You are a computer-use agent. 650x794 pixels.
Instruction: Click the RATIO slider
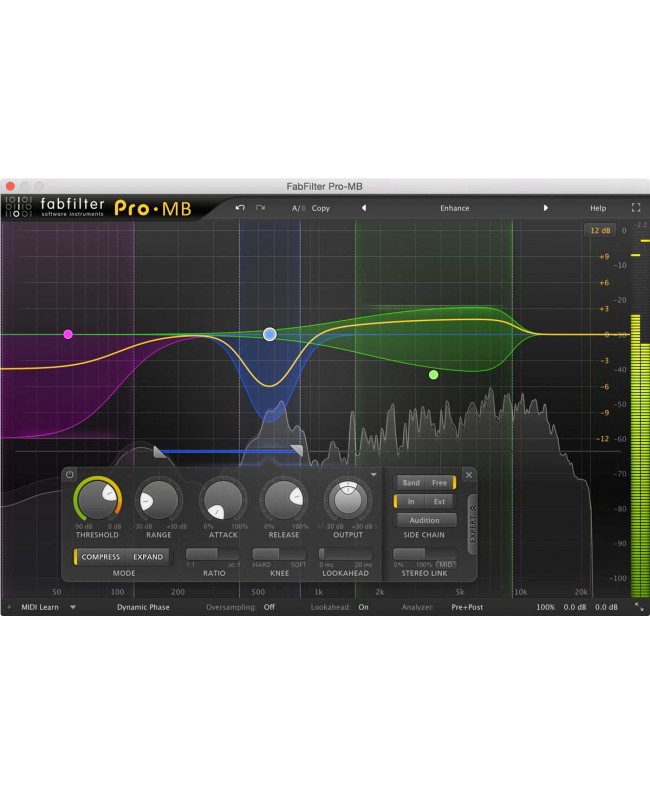point(213,554)
